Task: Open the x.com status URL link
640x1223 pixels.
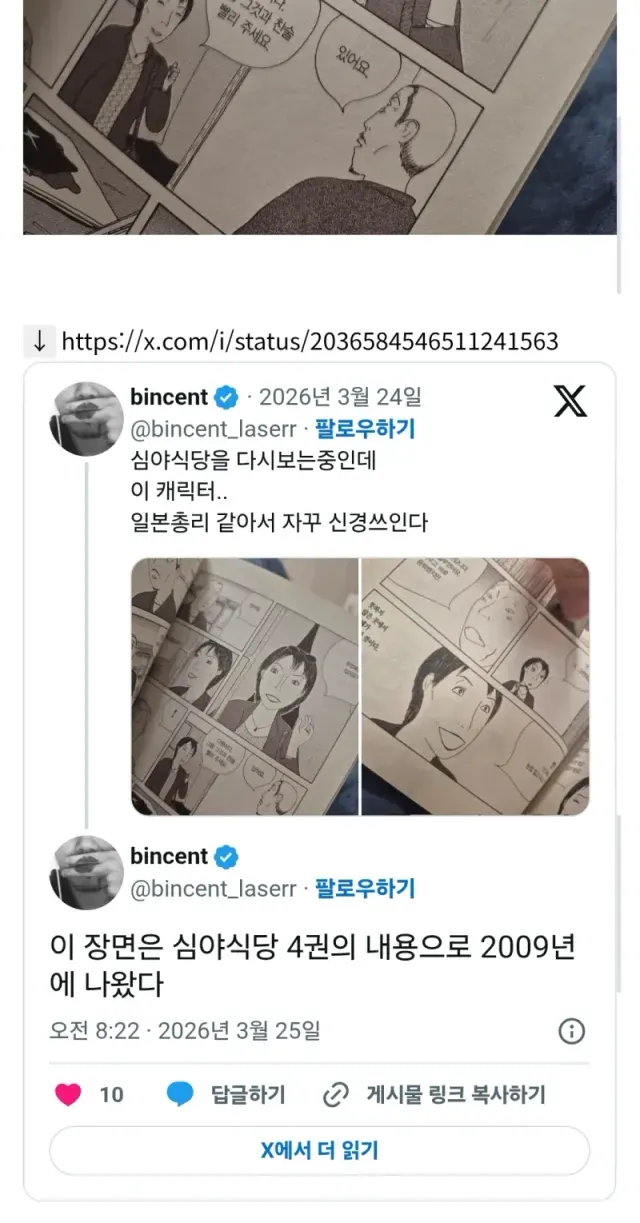Action: [x=310, y=341]
